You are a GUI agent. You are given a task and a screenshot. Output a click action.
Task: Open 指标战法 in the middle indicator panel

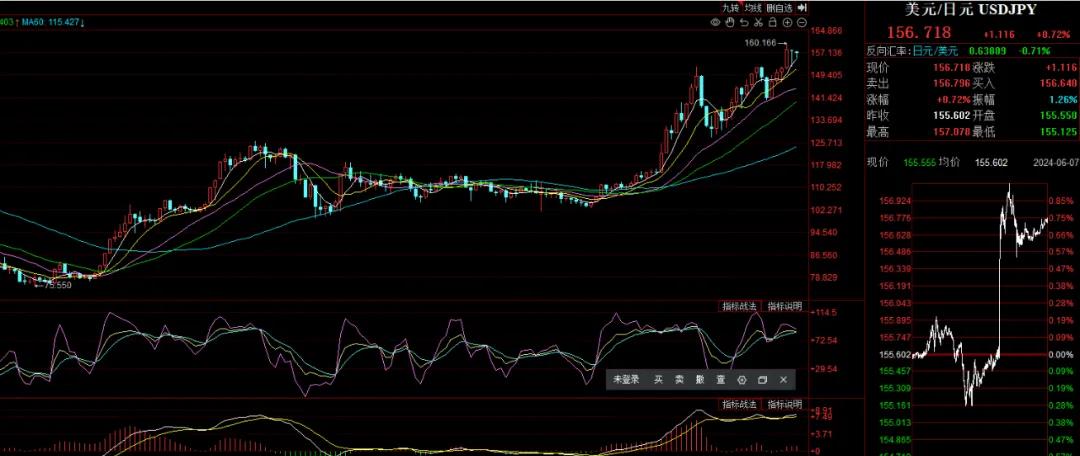pos(740,306)
